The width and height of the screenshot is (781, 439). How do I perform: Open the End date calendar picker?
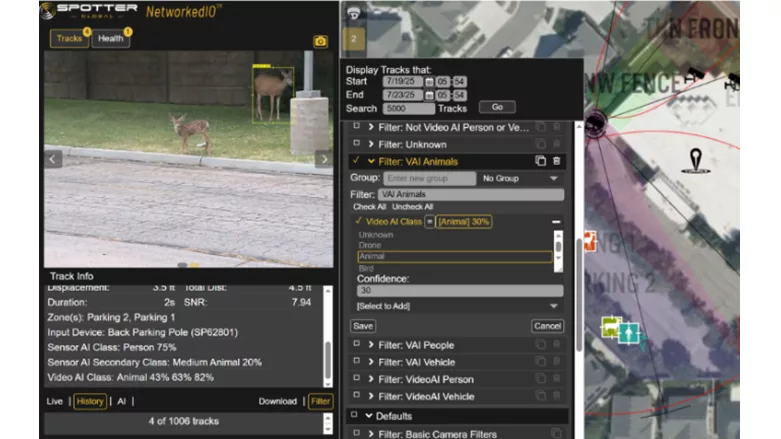pyautogui.click(x=429, y=95)
